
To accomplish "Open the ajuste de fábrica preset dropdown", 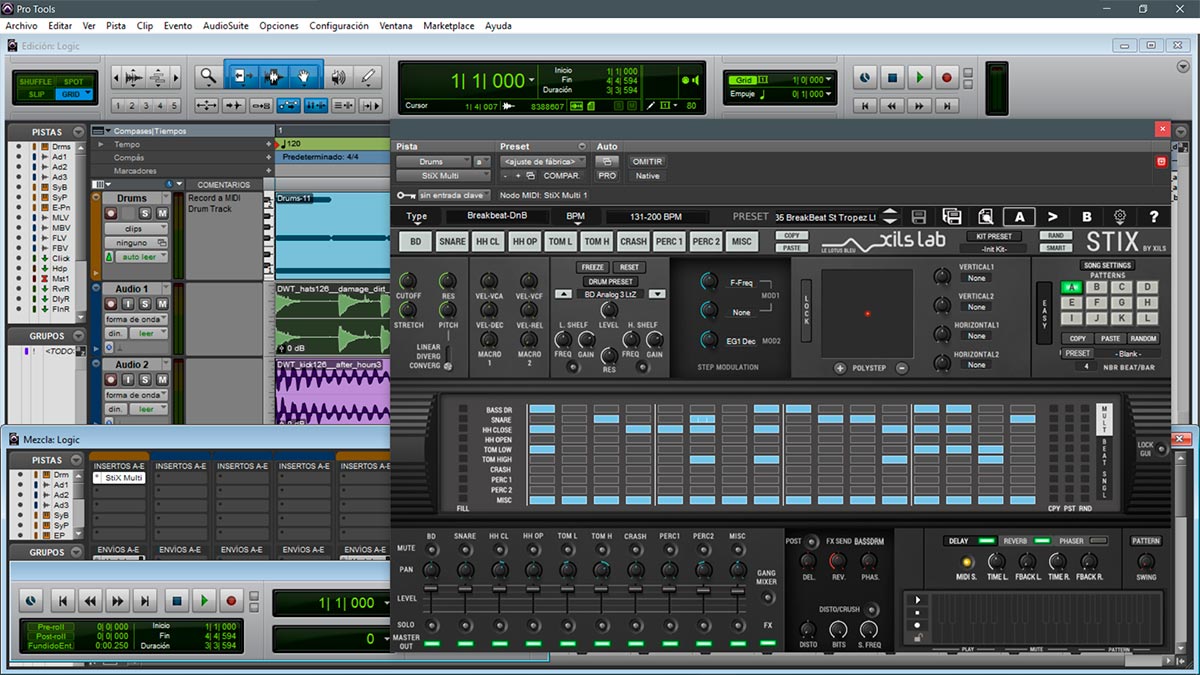I will click(541, 161).
